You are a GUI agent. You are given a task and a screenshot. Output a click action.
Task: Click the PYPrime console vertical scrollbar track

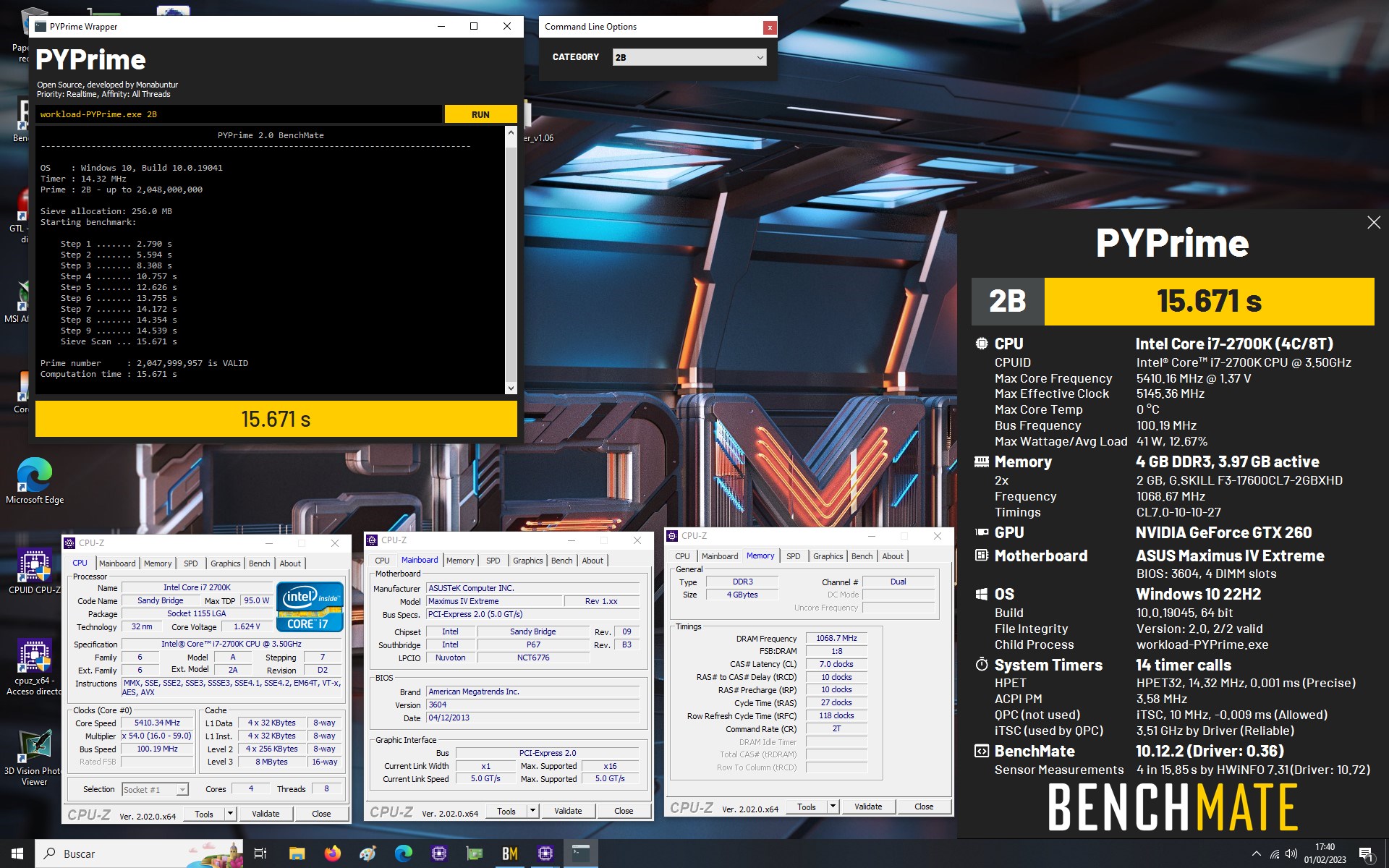(x=511, y=260)
